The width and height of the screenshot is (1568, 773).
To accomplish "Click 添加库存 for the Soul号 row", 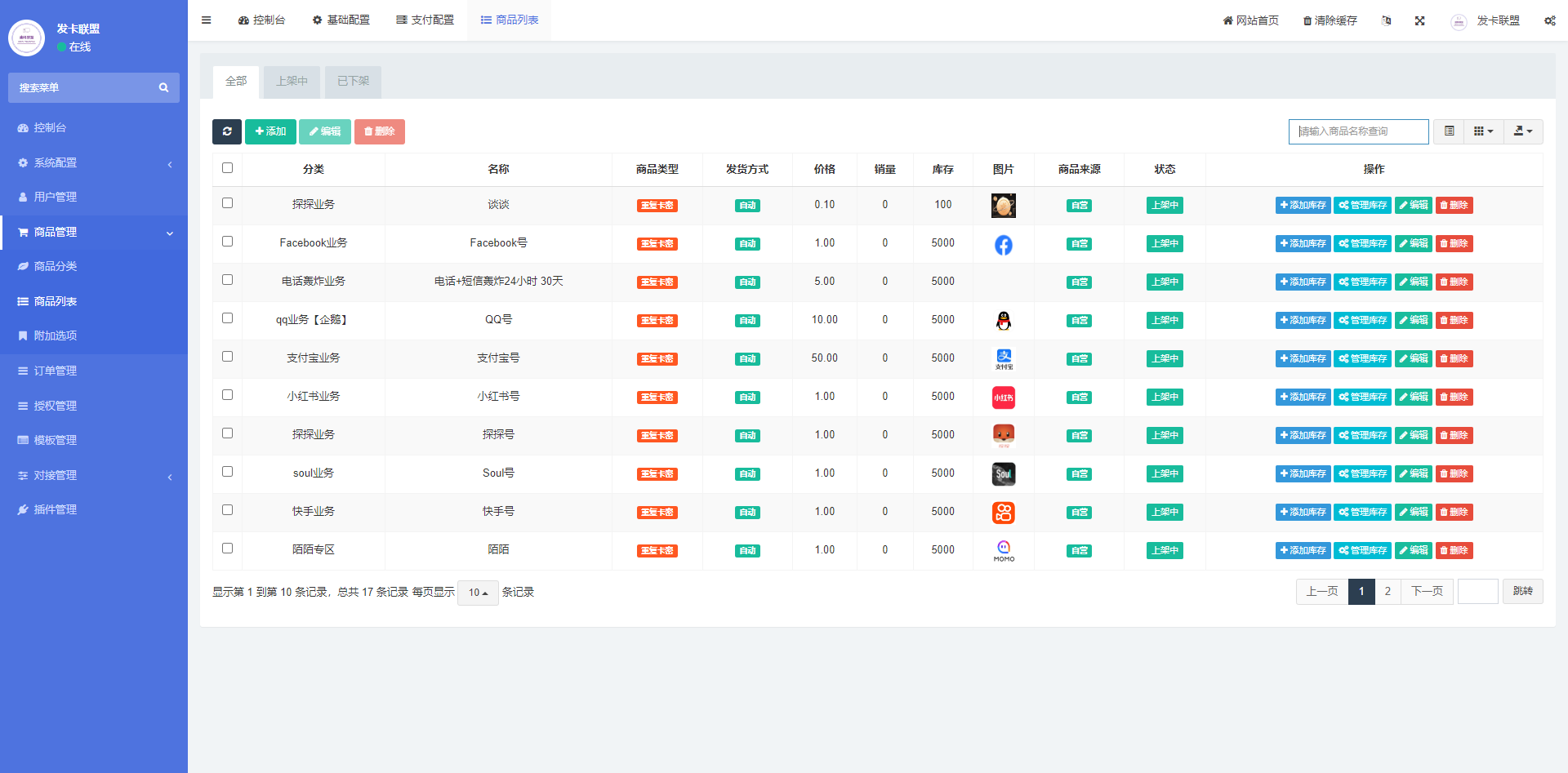I will 1303,474.
